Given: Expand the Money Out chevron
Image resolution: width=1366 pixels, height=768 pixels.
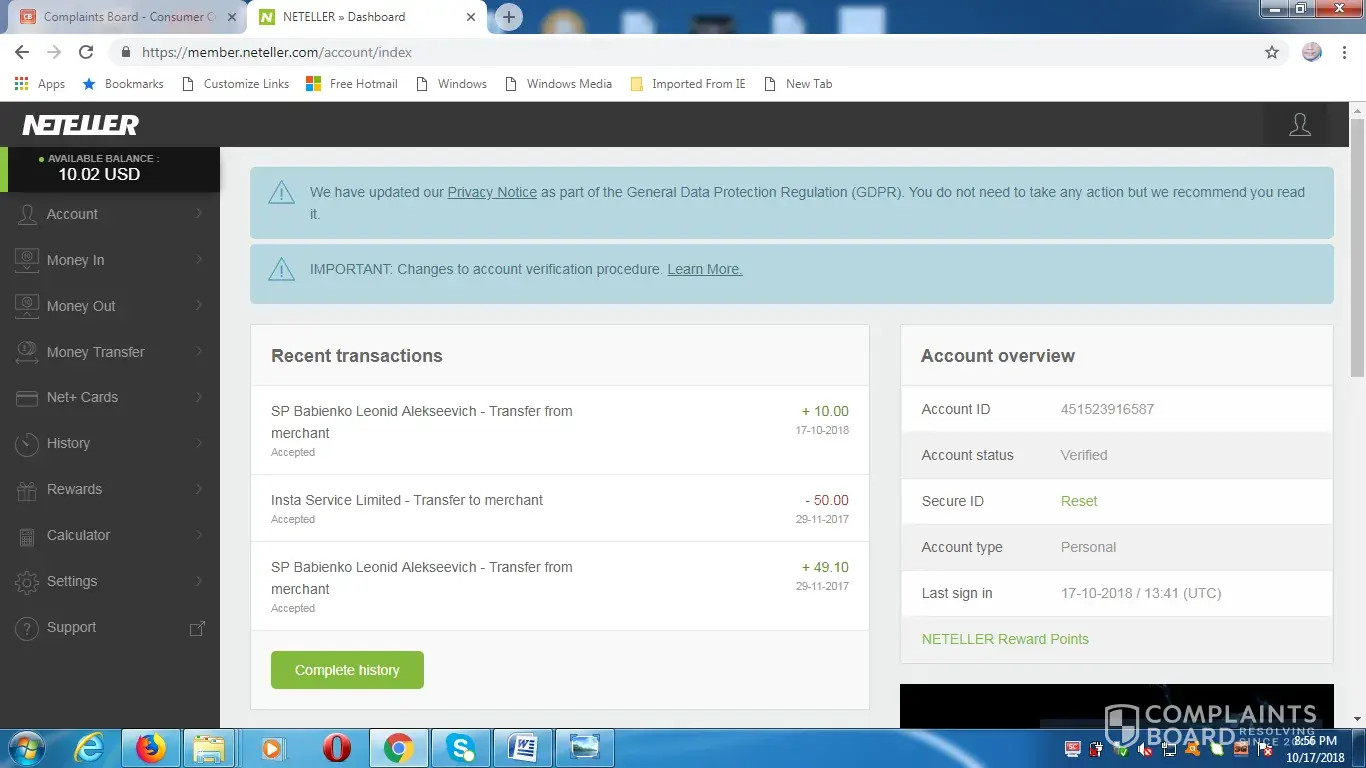Looking at the screenshot, I should point(199,305).
